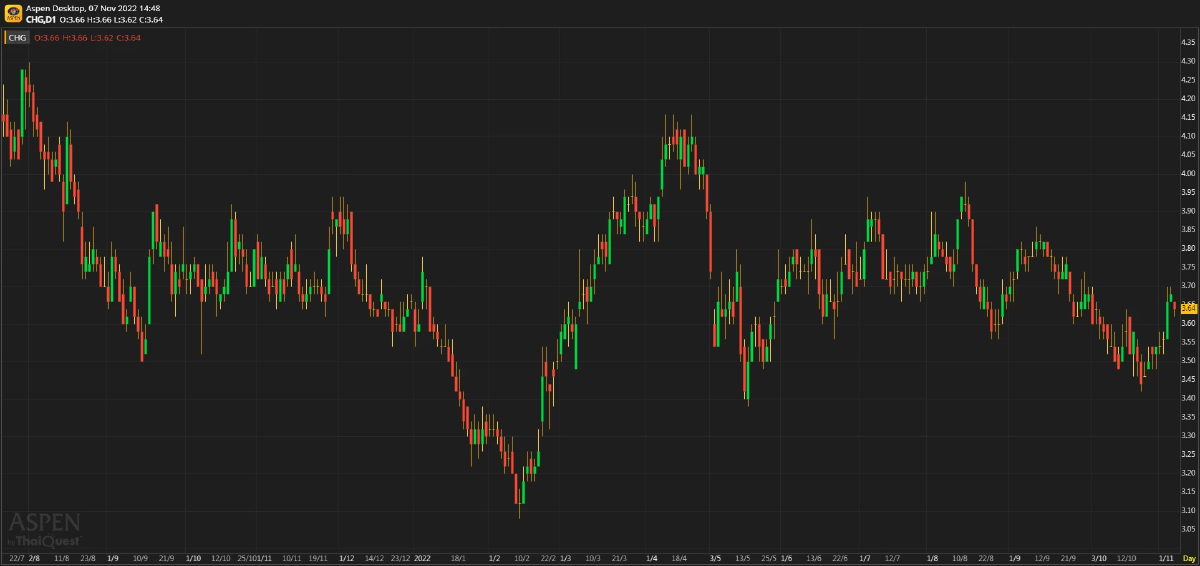Image resolution: width=1200 pixels, height=566 pixels.
Task: Click the CHG,D1 title text
Action: (x=40, y=19)
